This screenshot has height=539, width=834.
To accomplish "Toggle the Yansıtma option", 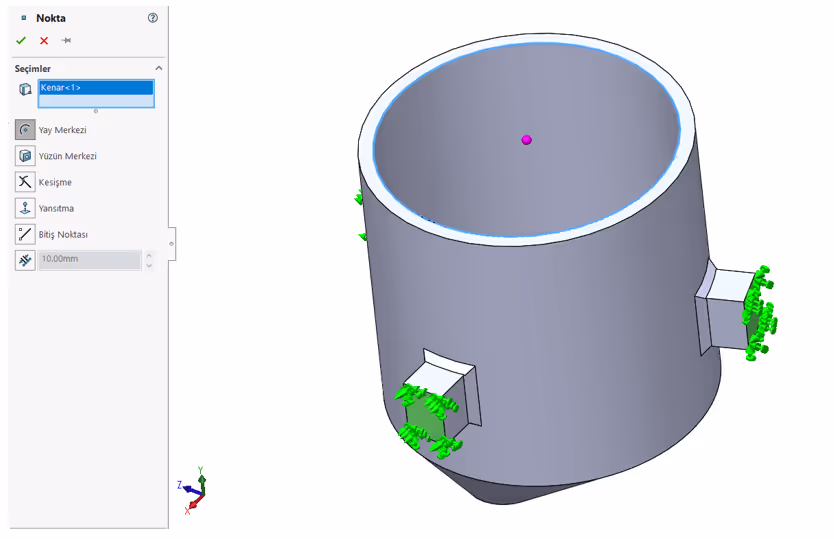I will (x=25, y=208).
